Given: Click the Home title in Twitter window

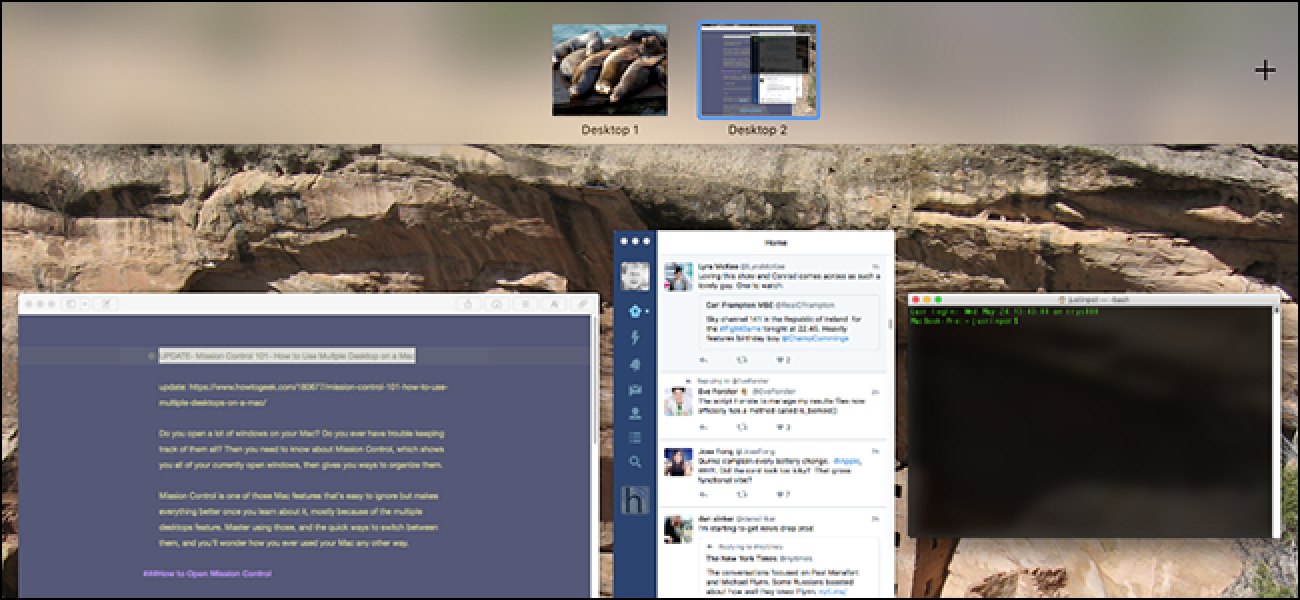Looking at the screenshot, I should (775, 243).
